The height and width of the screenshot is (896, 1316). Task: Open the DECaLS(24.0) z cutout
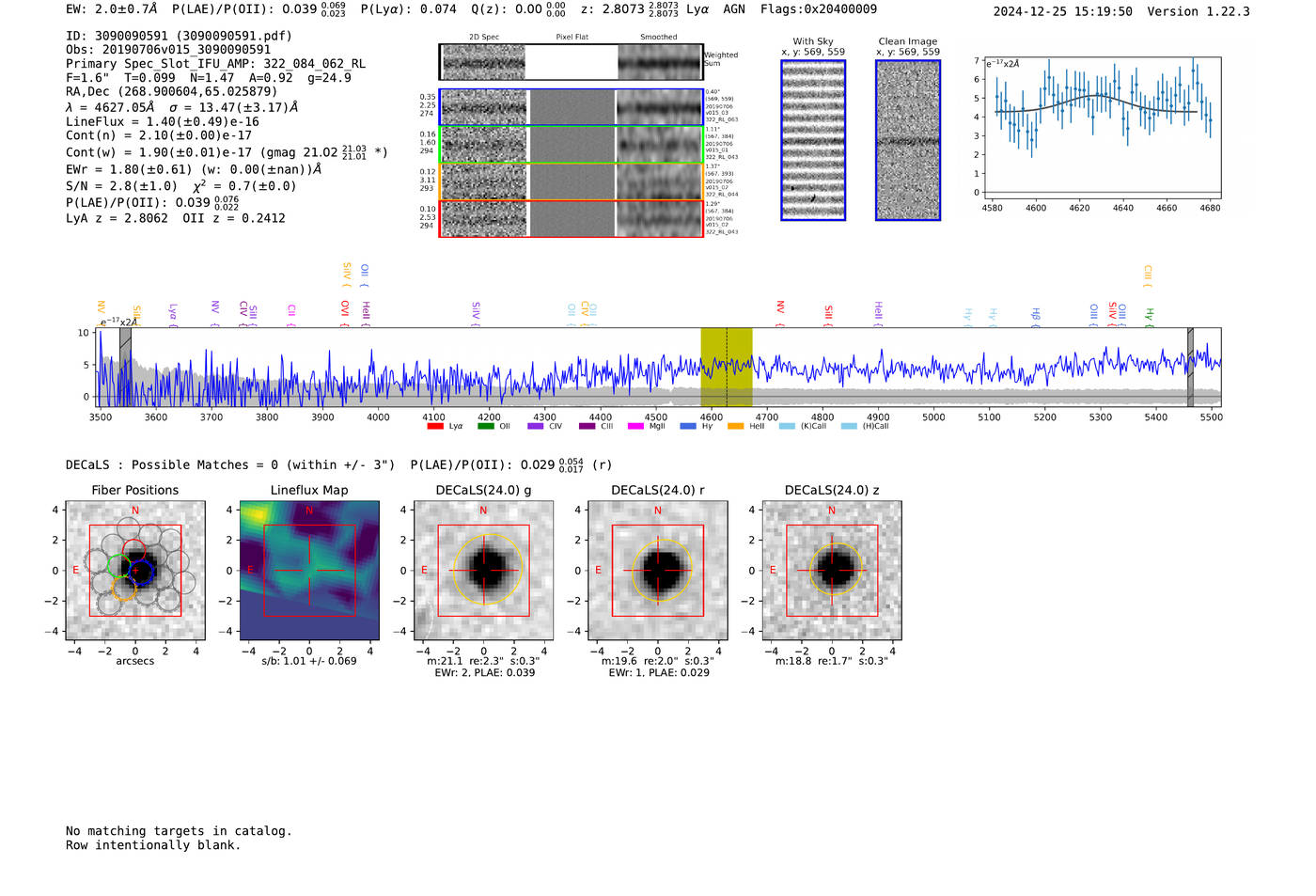tap(832, 570)
